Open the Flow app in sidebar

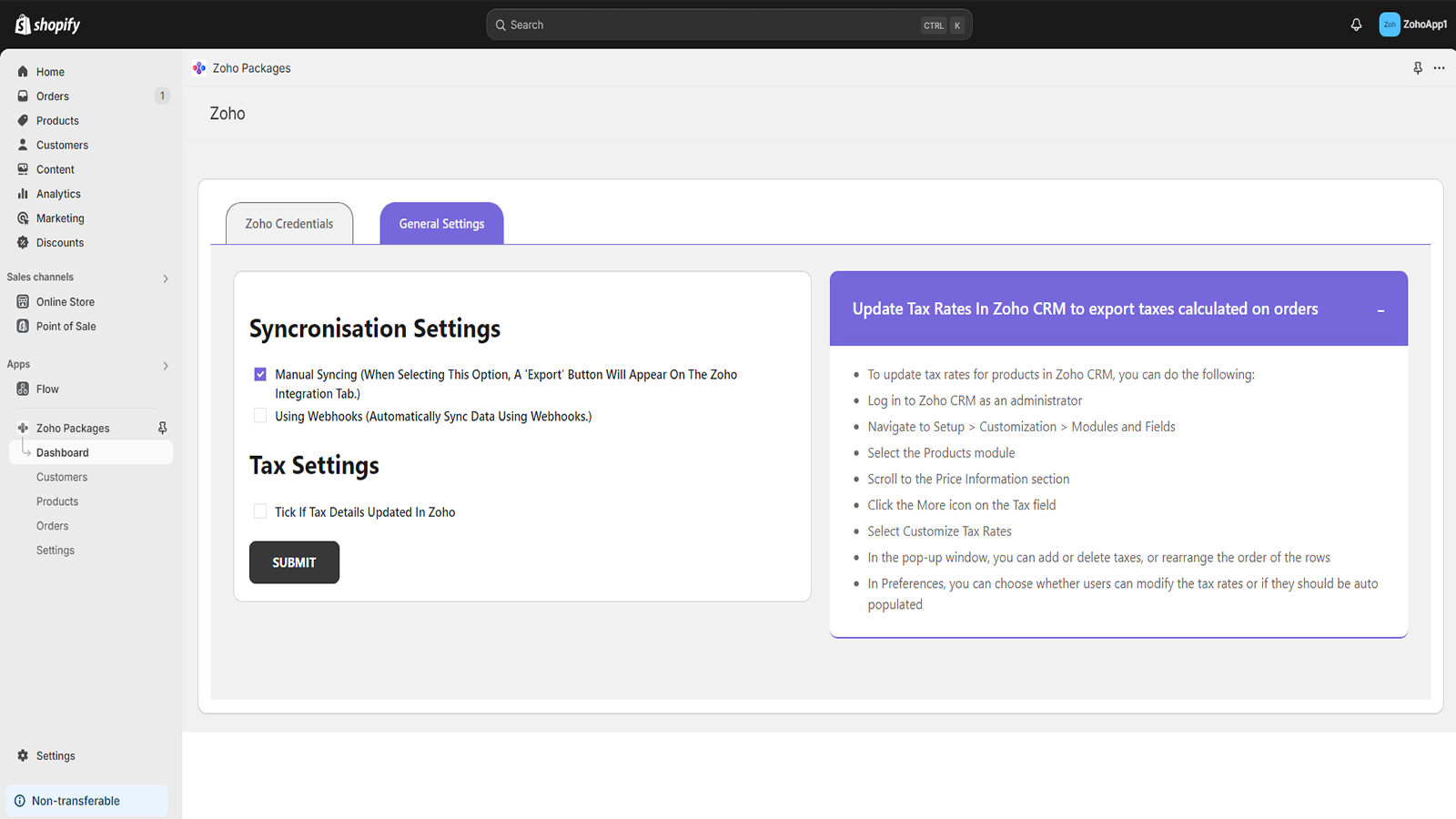point(47,389)
